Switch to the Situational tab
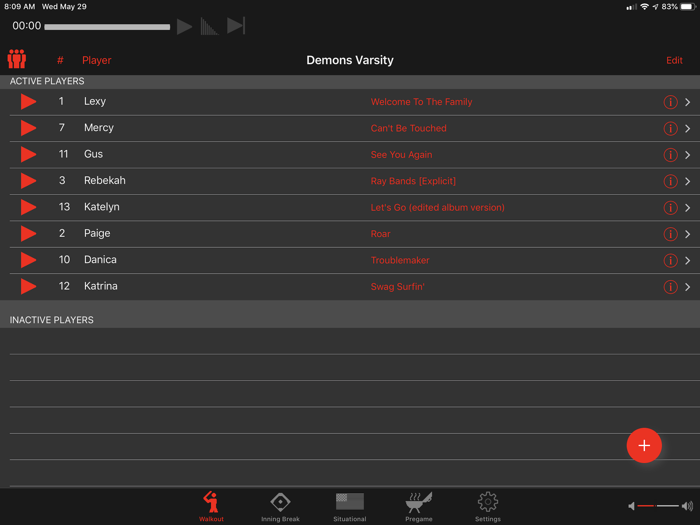 350,507
